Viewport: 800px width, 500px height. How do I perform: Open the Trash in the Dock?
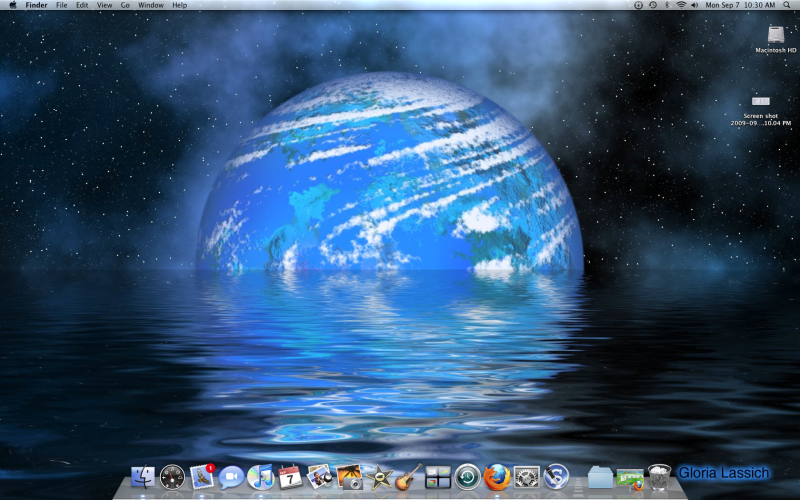pos(659,477)
